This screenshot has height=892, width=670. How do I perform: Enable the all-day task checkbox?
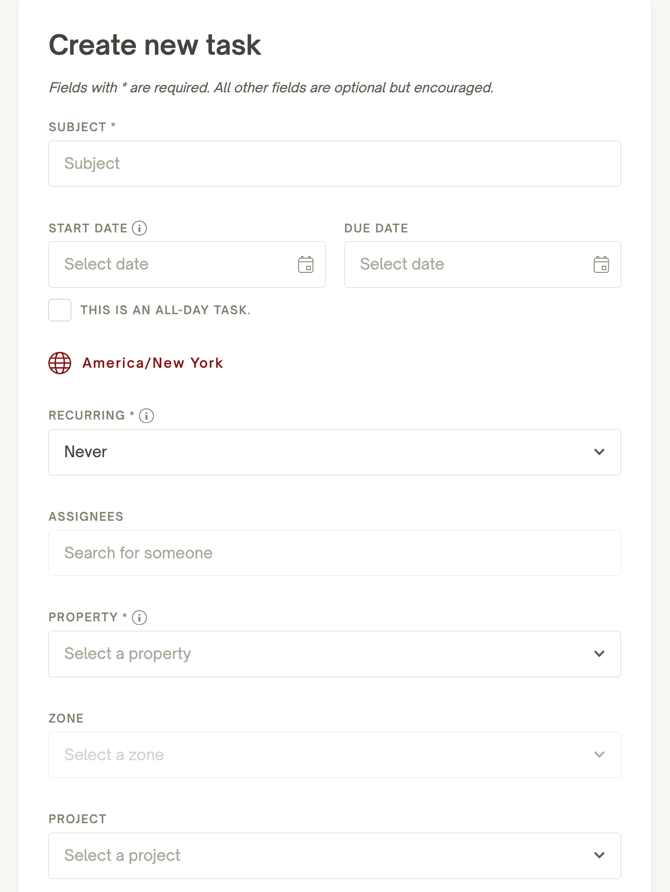59,310
